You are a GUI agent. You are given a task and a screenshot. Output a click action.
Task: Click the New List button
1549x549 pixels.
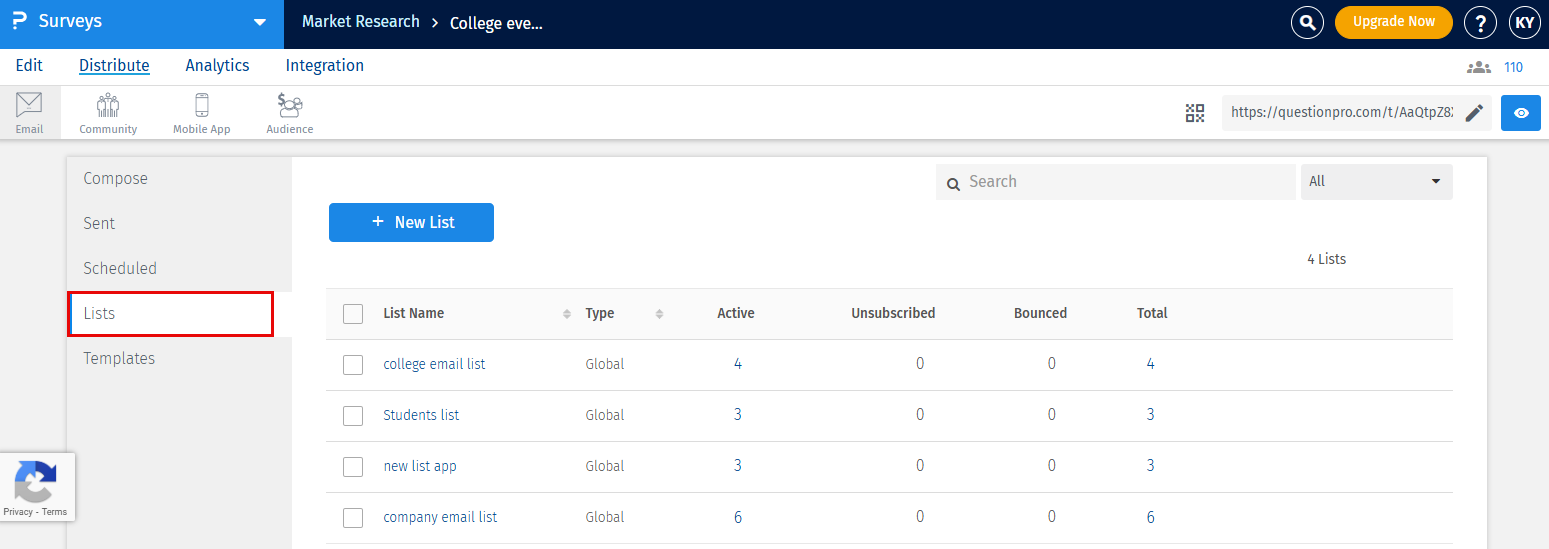pyautogui.click(x=411, y=223)
